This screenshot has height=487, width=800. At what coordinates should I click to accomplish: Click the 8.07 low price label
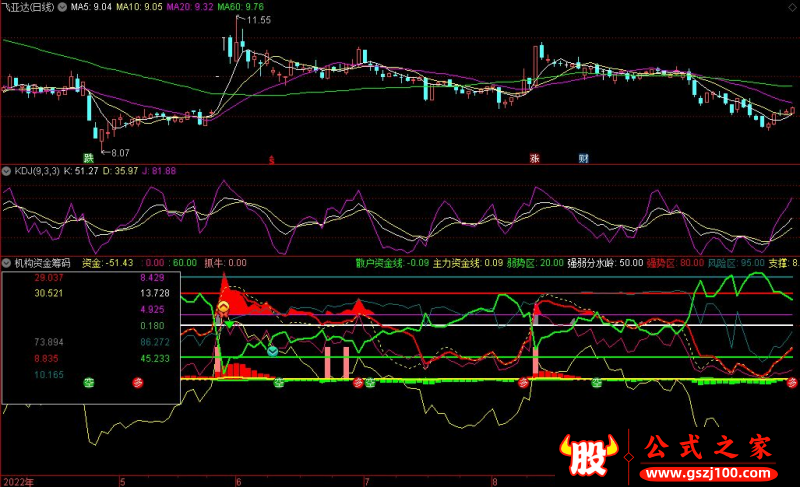coord(120,152)
